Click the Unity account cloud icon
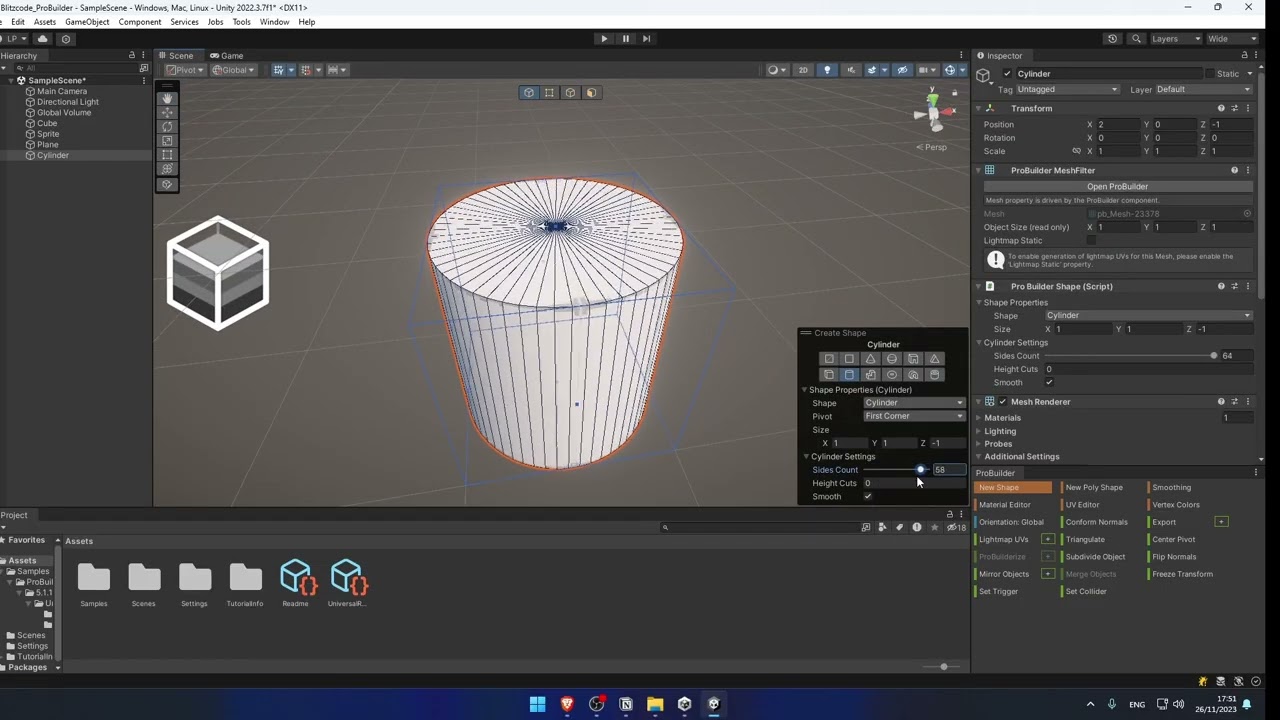This screenshot has width=1280, height=720. click(42, 39)
